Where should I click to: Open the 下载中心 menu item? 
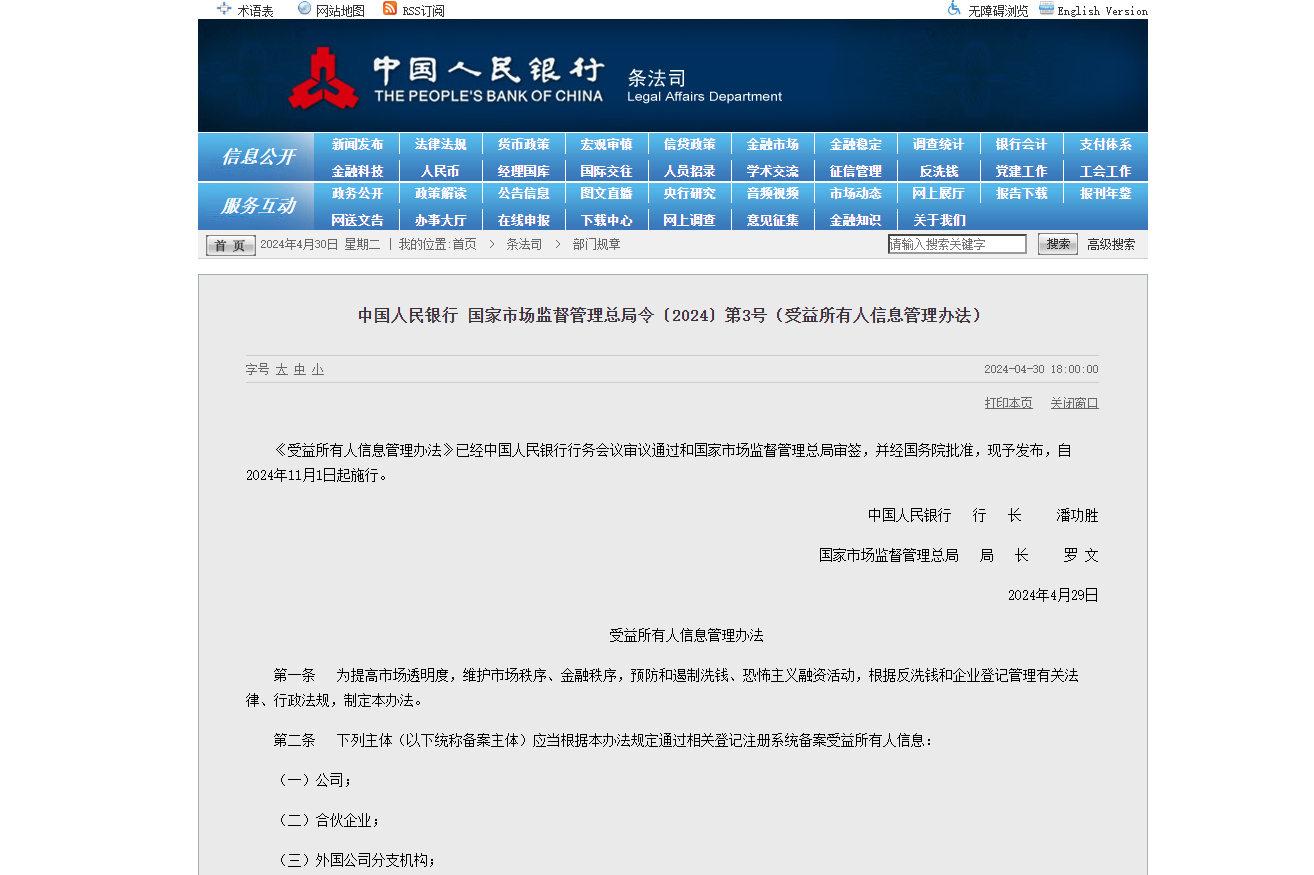(606, 220)
